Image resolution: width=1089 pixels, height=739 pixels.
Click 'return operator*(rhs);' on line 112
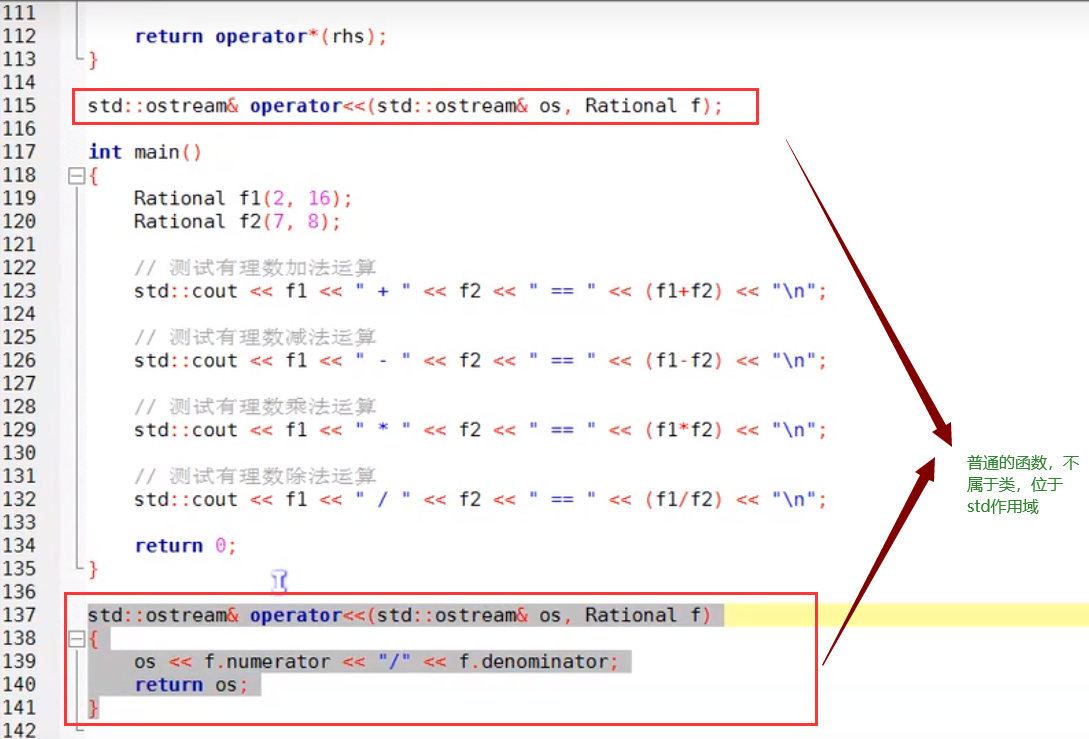pos(260,36)
